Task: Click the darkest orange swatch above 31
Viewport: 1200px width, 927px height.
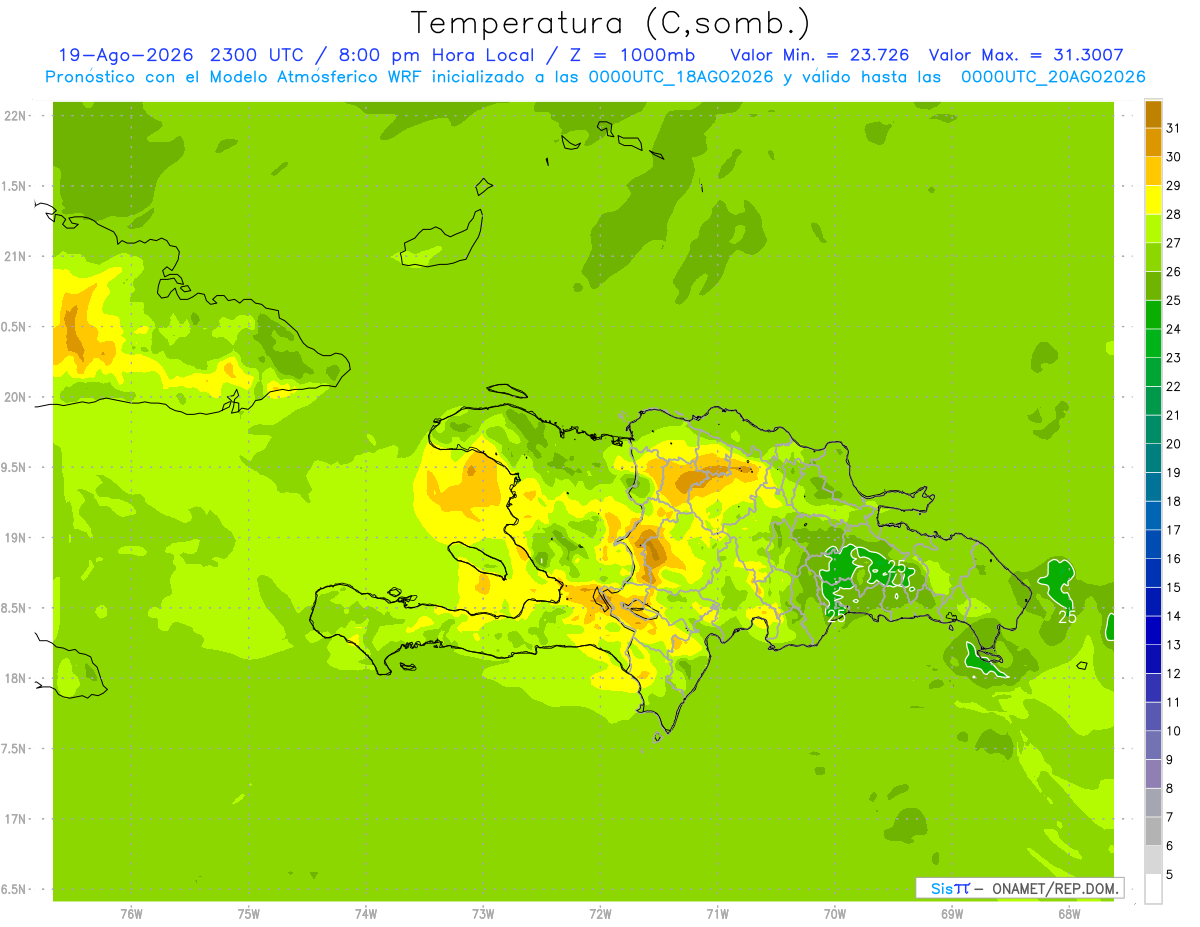Action: coord(1153,113)
